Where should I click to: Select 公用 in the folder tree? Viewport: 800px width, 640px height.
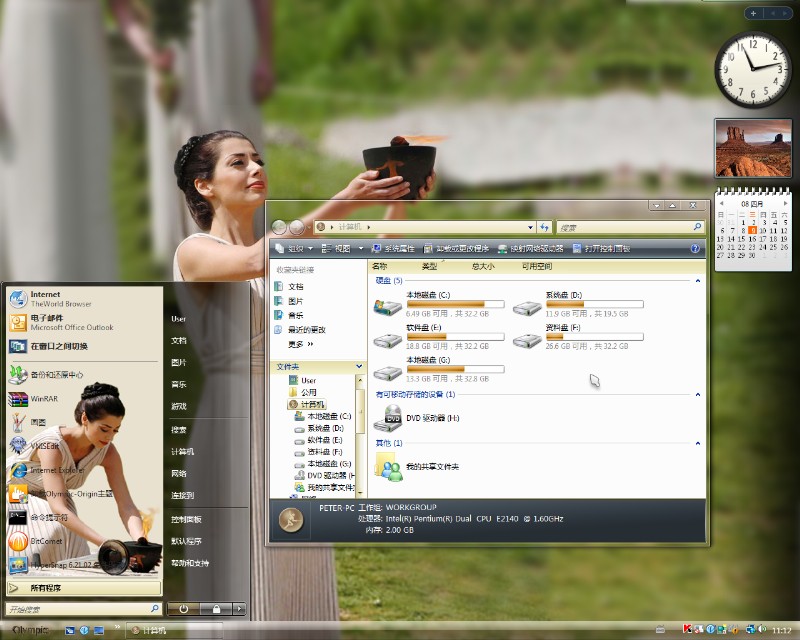303,392
